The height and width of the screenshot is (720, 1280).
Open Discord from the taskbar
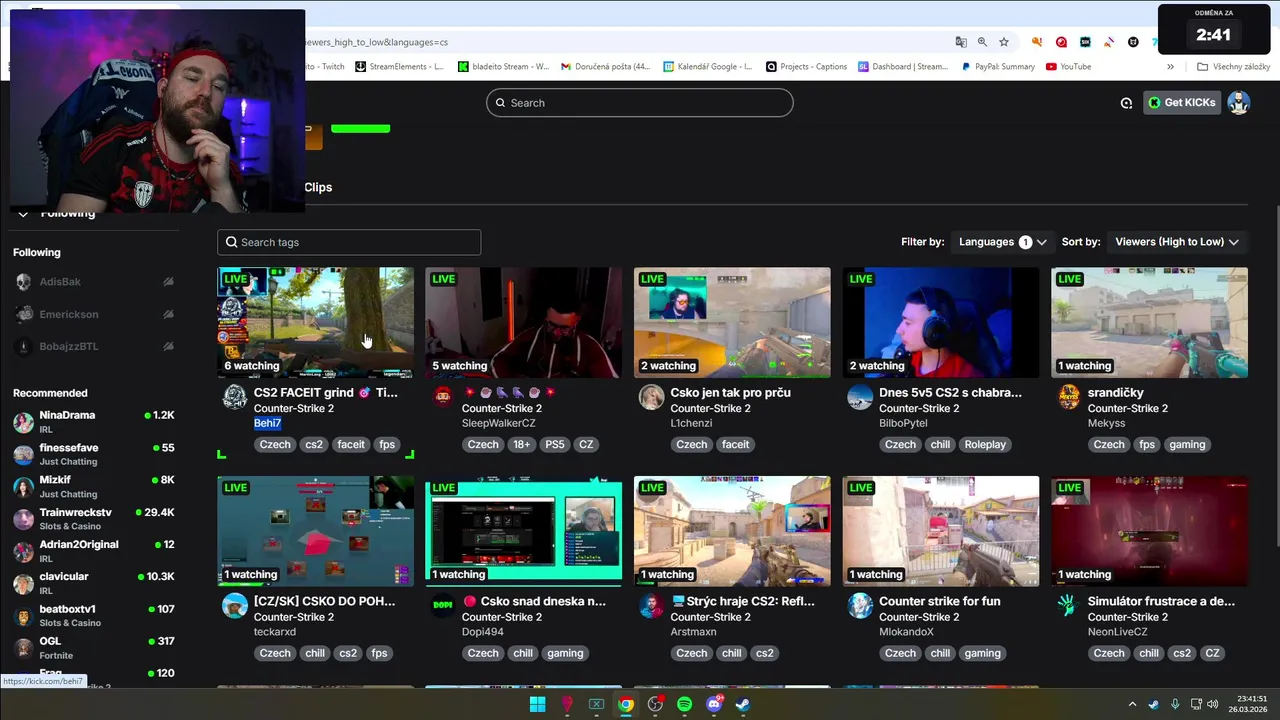point(714,704)
